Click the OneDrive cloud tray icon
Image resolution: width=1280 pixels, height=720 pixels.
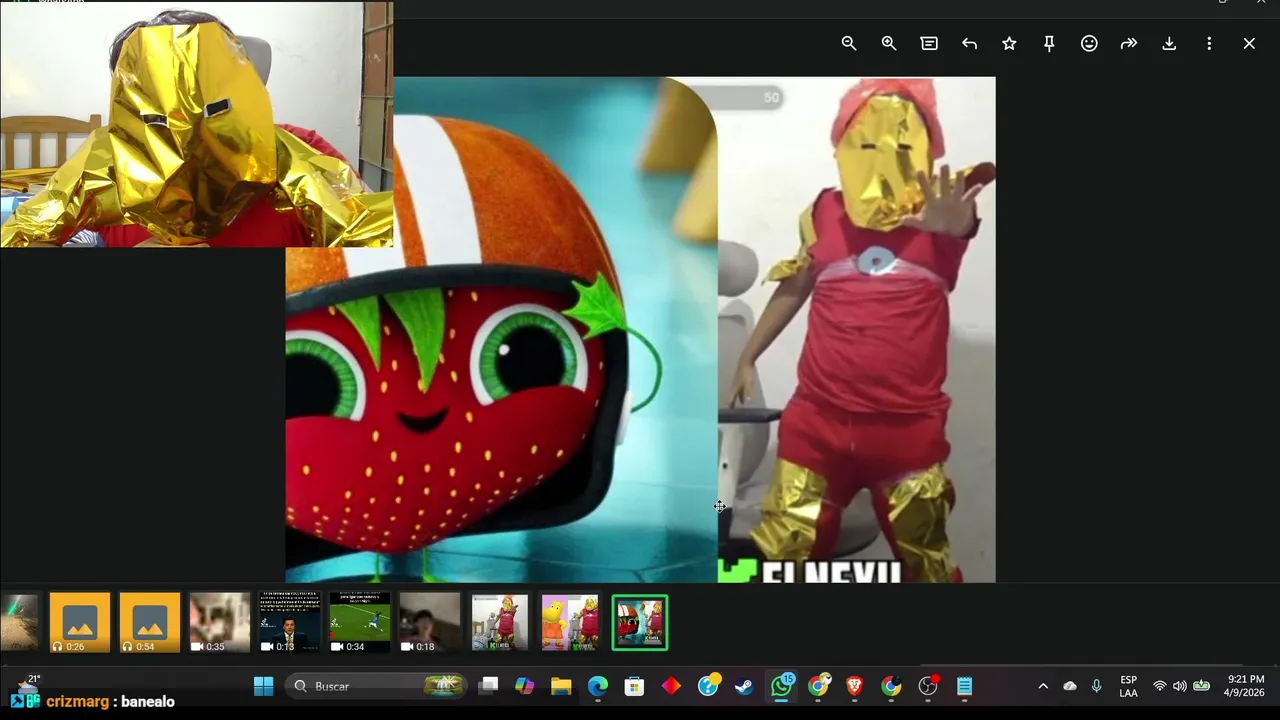point(1070,686)
